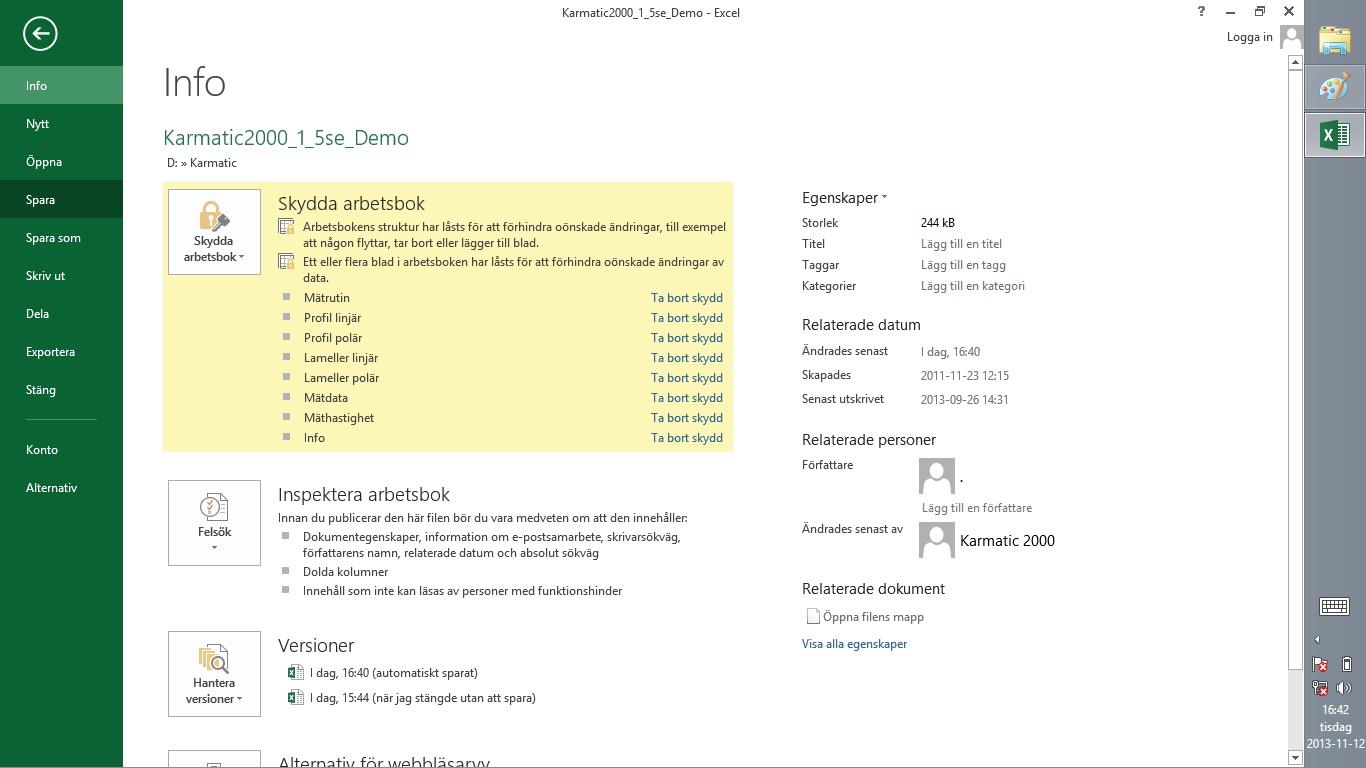Click Visa alla egenskaper link
Screen dimensions: 1366x768
(854, 644)
